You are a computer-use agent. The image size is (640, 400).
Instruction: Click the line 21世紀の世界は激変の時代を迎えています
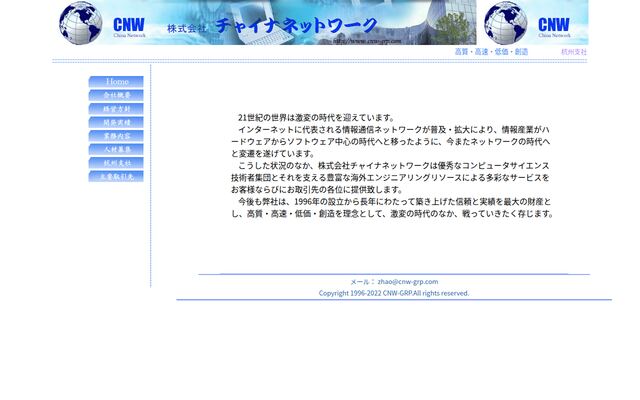tap(316, 118)
